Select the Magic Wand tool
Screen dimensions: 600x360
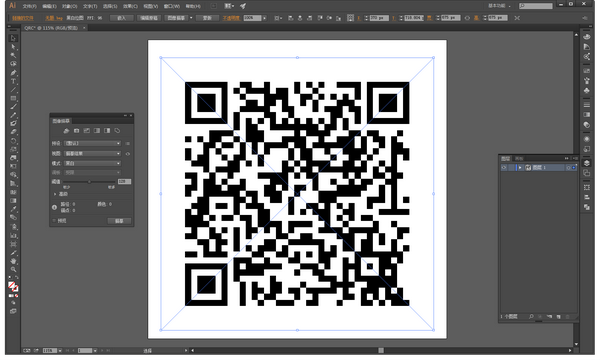point(13,55)
